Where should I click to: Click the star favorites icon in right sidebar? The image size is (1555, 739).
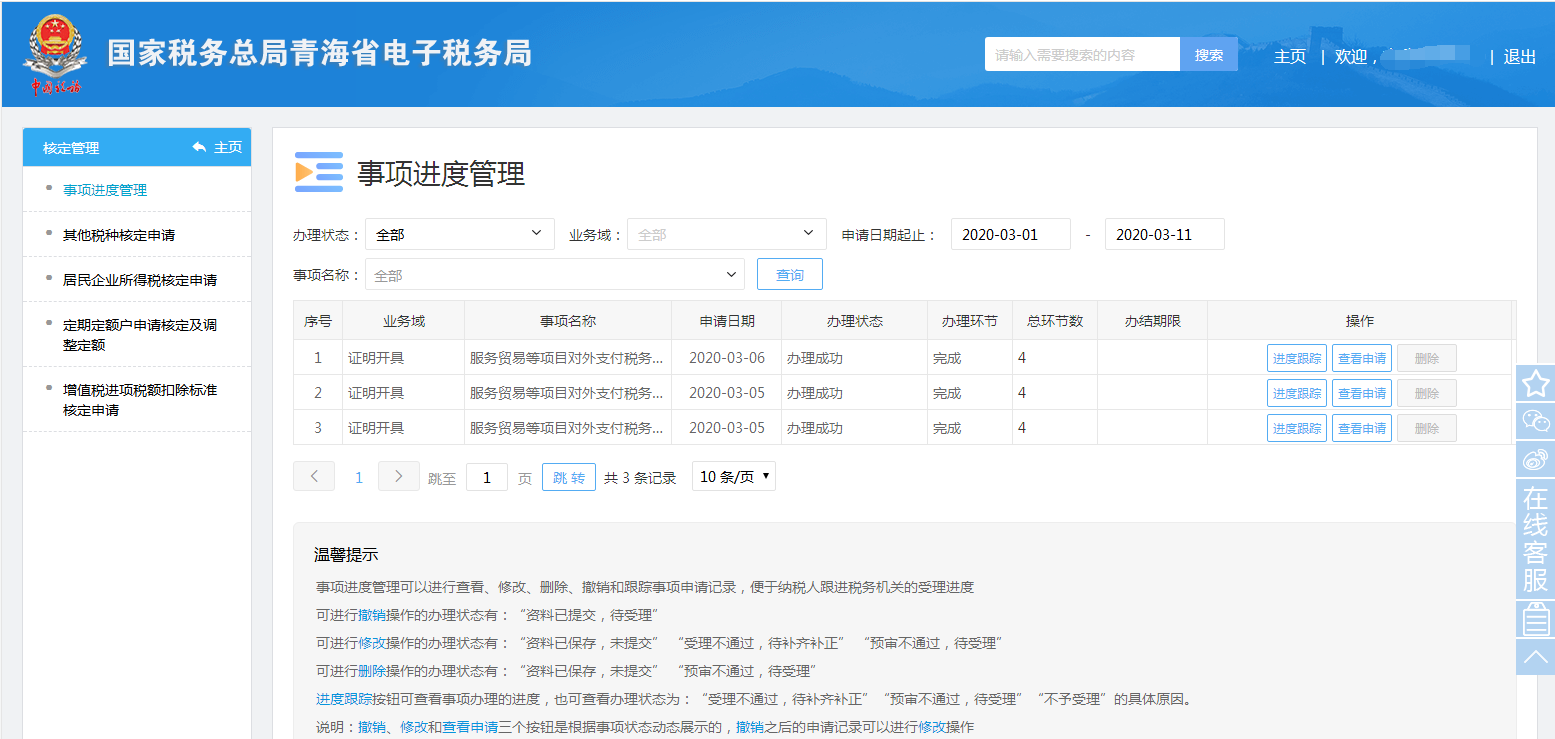(1535, 384)
